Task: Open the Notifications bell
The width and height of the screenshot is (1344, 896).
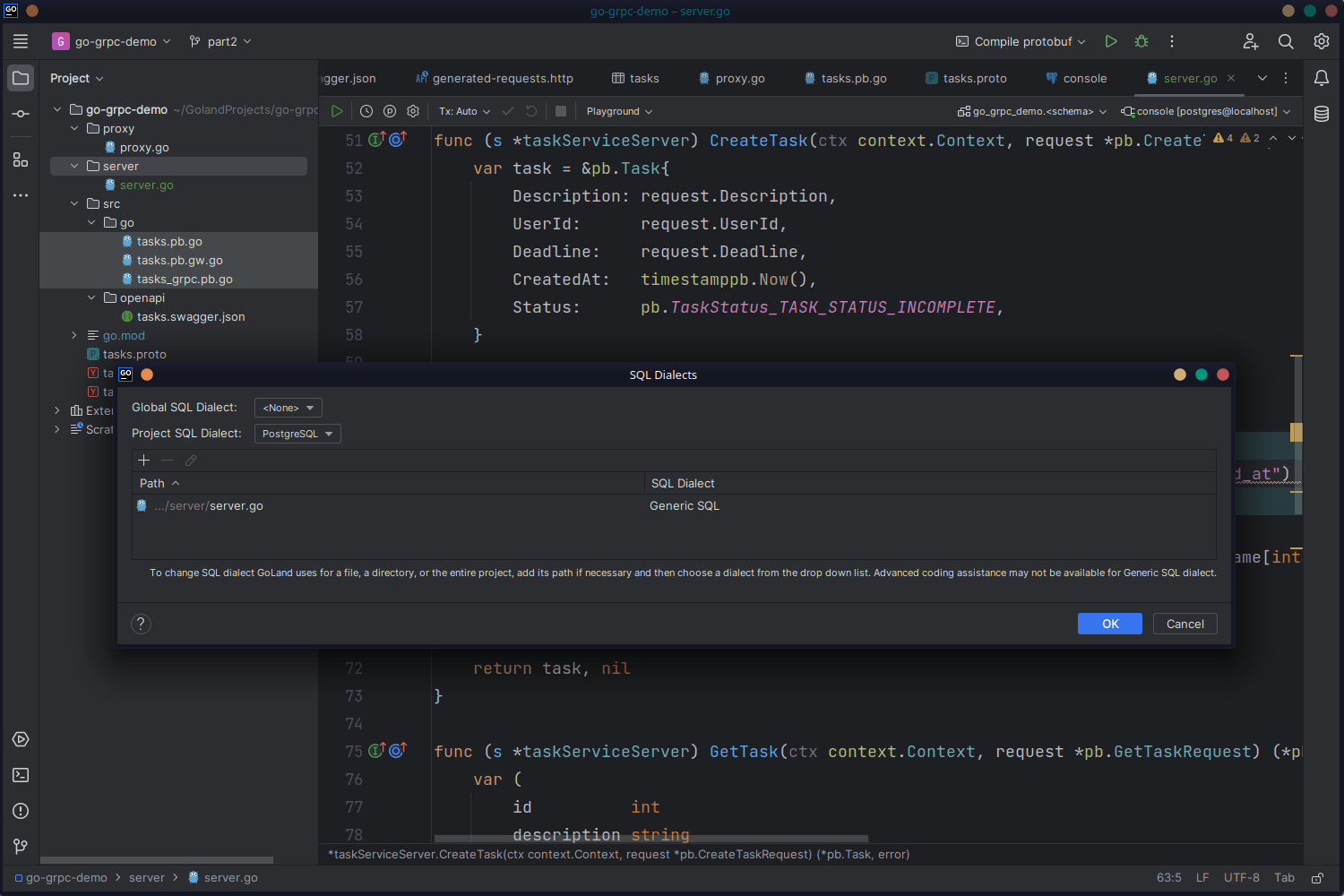Action: (x=1321, y=78)
